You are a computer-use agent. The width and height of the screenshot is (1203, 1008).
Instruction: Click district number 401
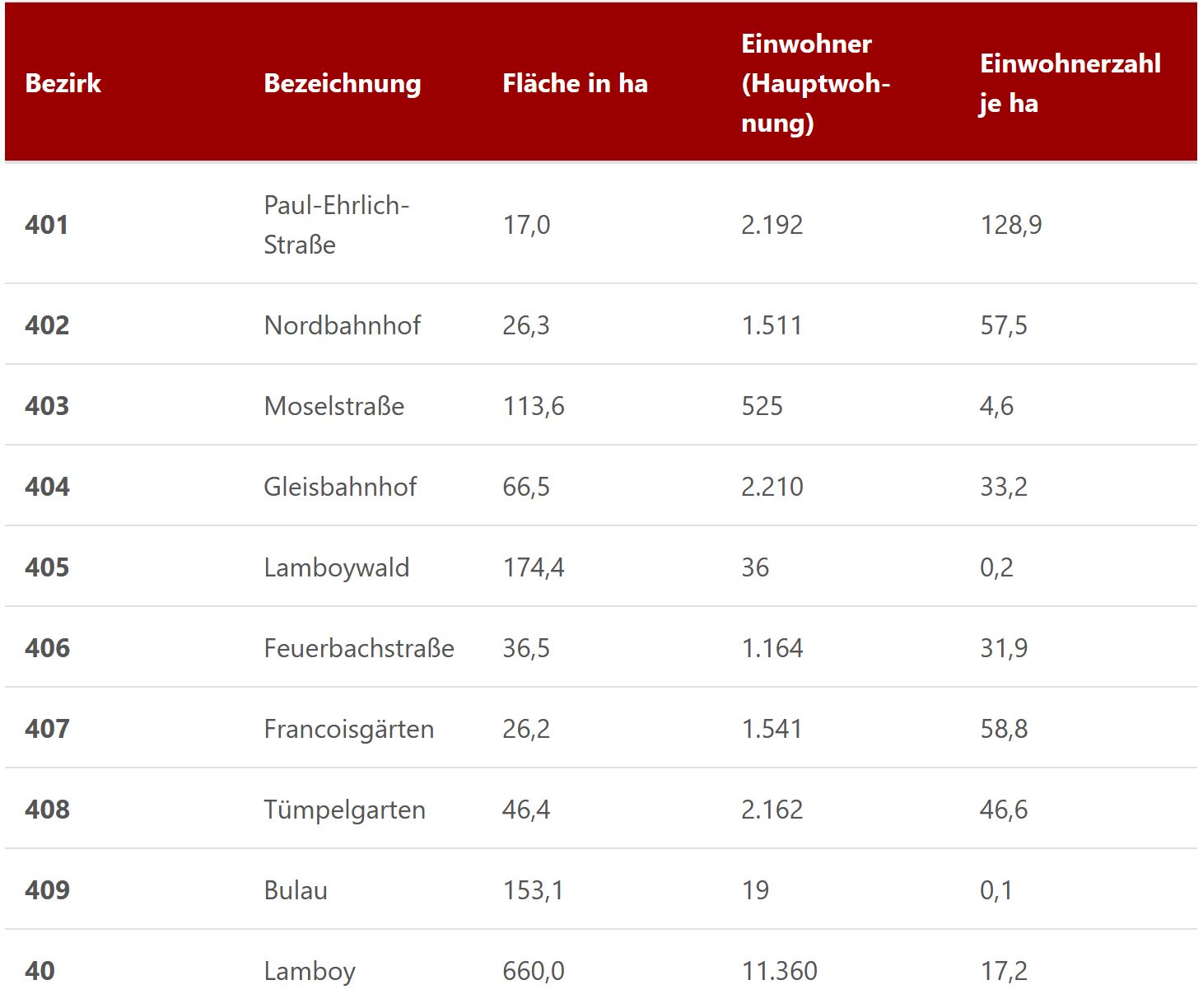pyautogui.click(x=47, y=225)
